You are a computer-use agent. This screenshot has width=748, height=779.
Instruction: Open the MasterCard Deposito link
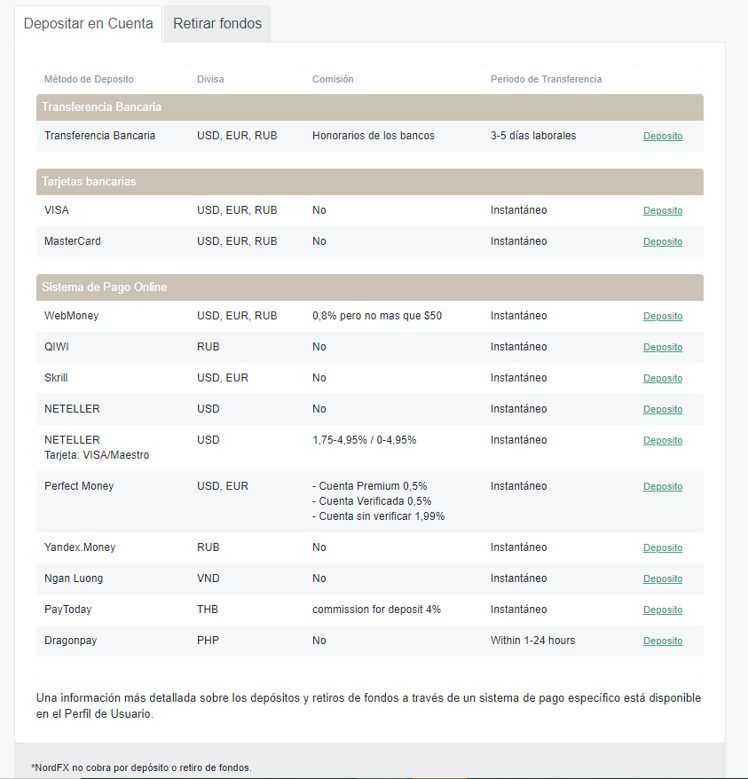click(x=663, y=241)
